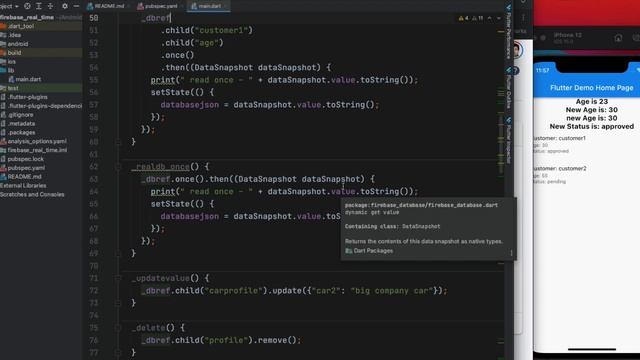640x360 pixels.
Task: Click "New Status is: approved" in simulator
Action: [591, 127]
